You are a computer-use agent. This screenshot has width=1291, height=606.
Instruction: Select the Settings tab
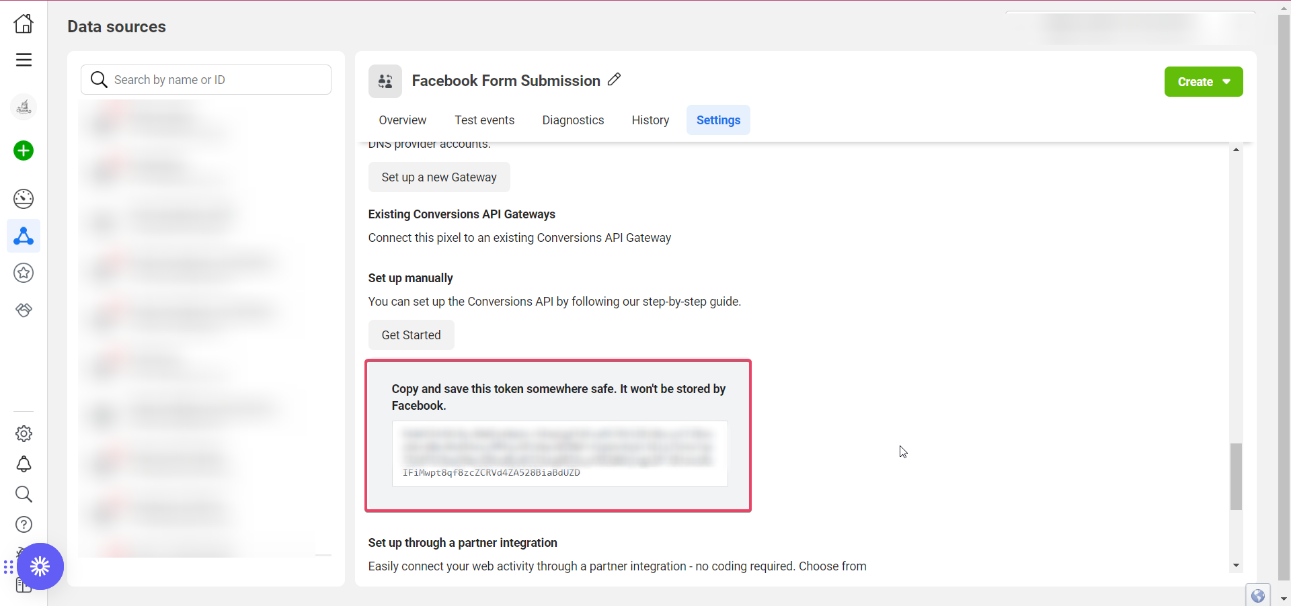click(718, 120)
